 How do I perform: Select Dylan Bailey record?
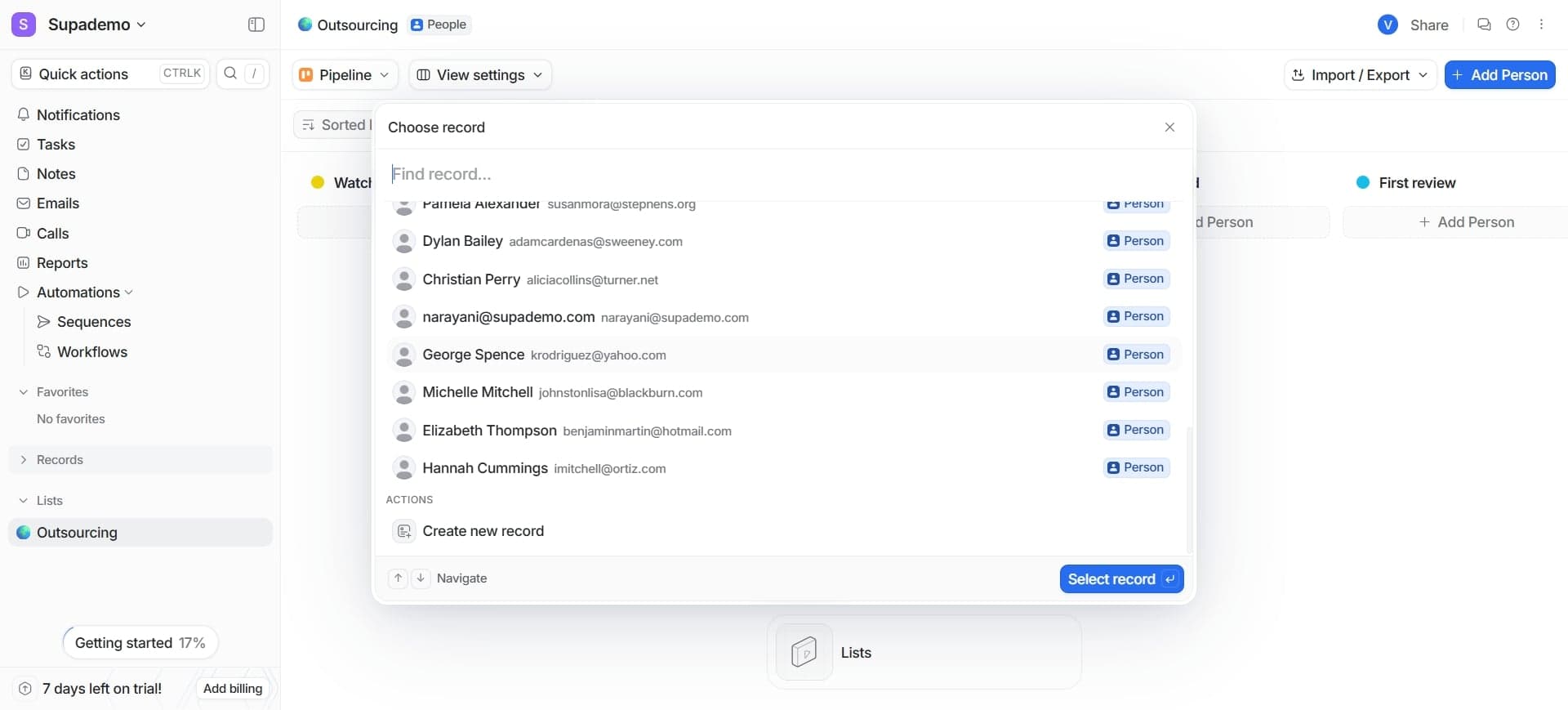pyautogui.click(x=784, y=241)
